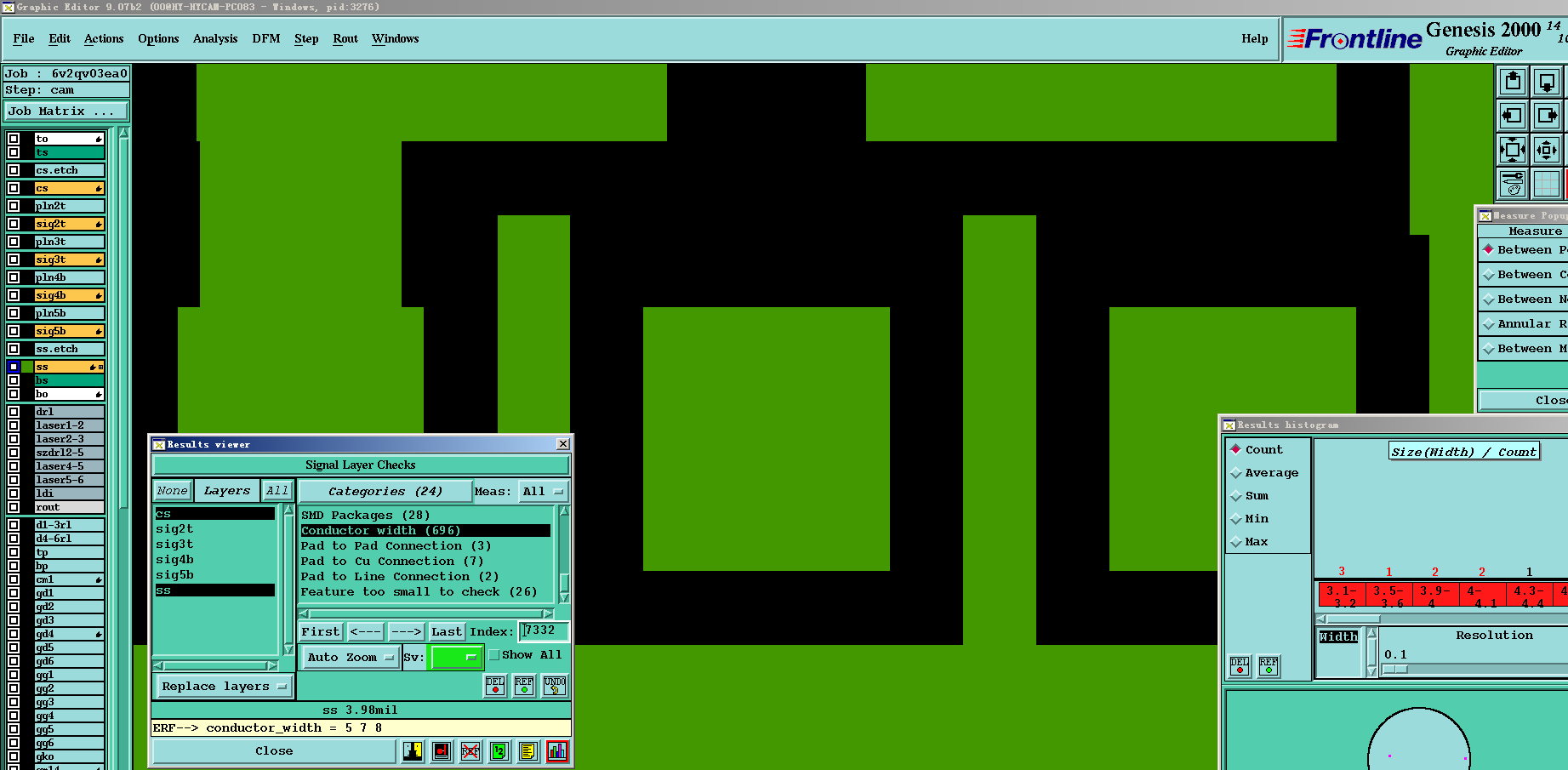1568x770 pixels.
Task: Click the REF icon in Results histogram
Action: [x=1269, y=665]
